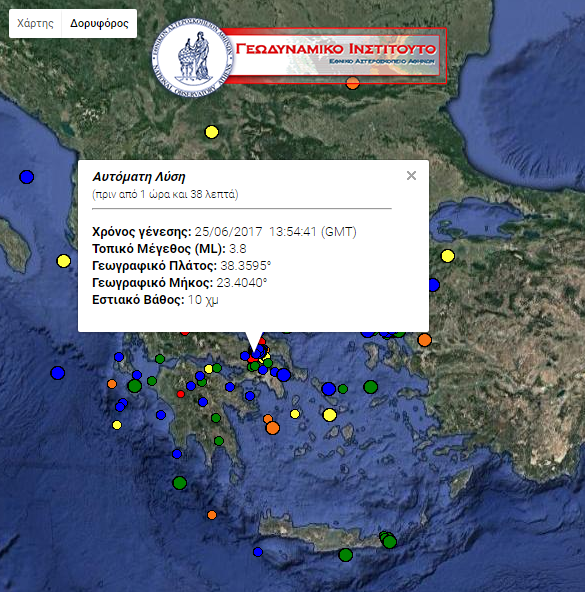This screenshot has width=585, height=592.
Task: Click the green marker cluster in eastern Crete
Action: click(x=388, y=540)
